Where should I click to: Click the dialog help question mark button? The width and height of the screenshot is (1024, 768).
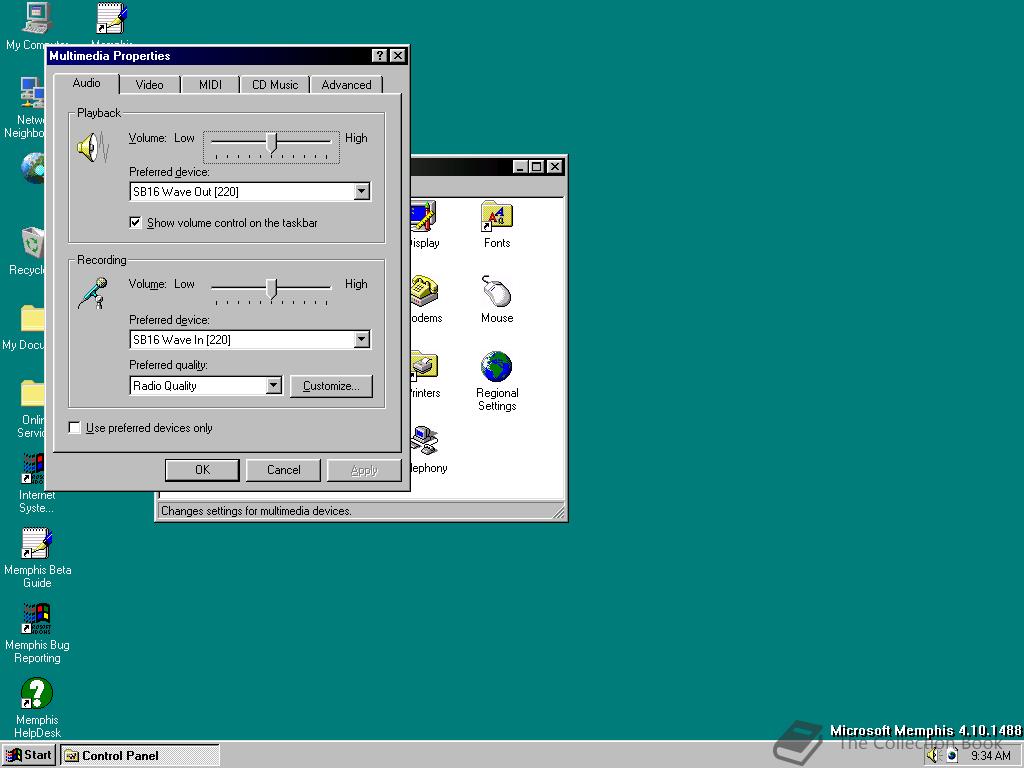pyautogui.click(x=379, y=56)
